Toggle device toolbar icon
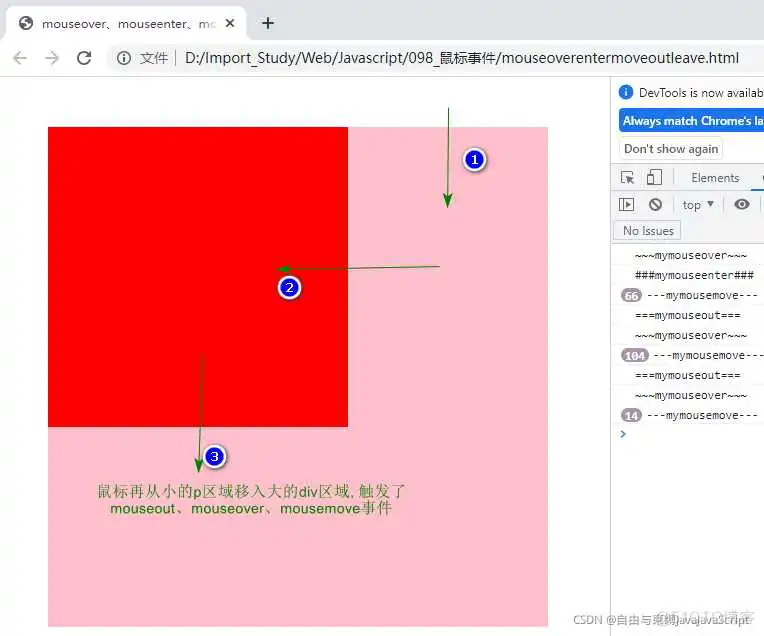 coord(654,177)
